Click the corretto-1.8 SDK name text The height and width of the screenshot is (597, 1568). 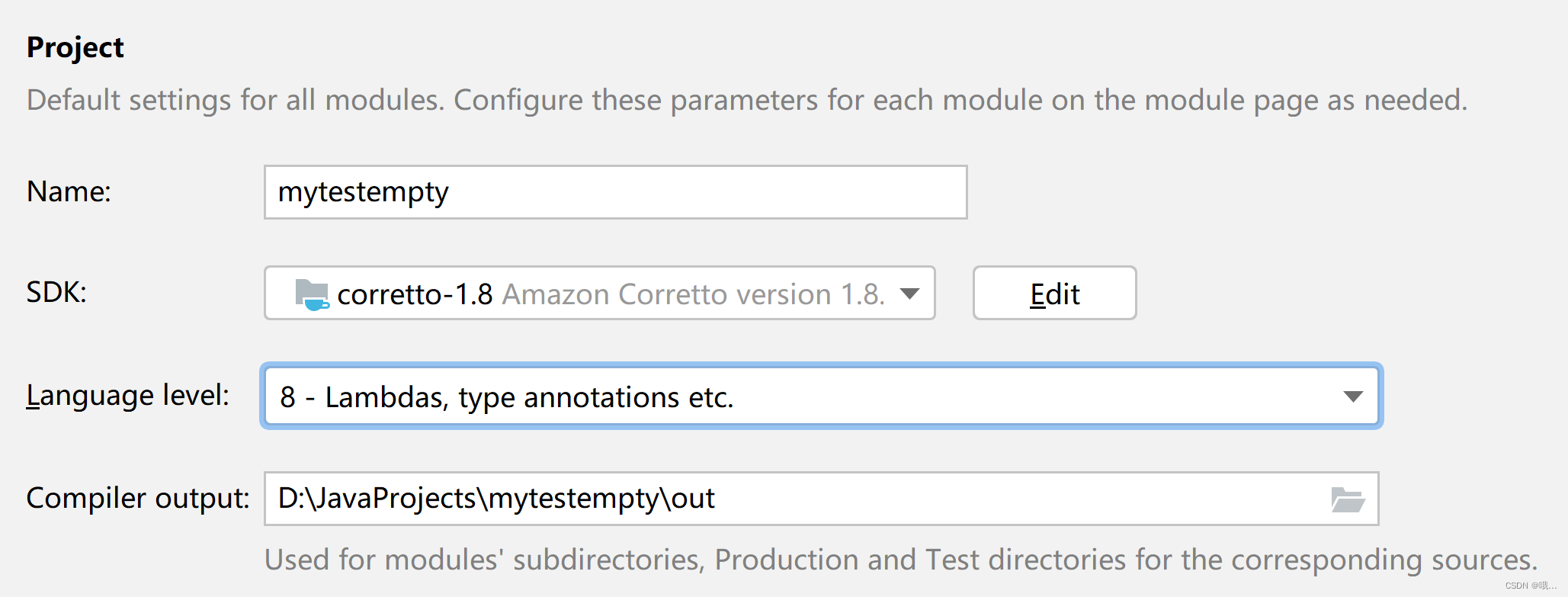(415, 294)
